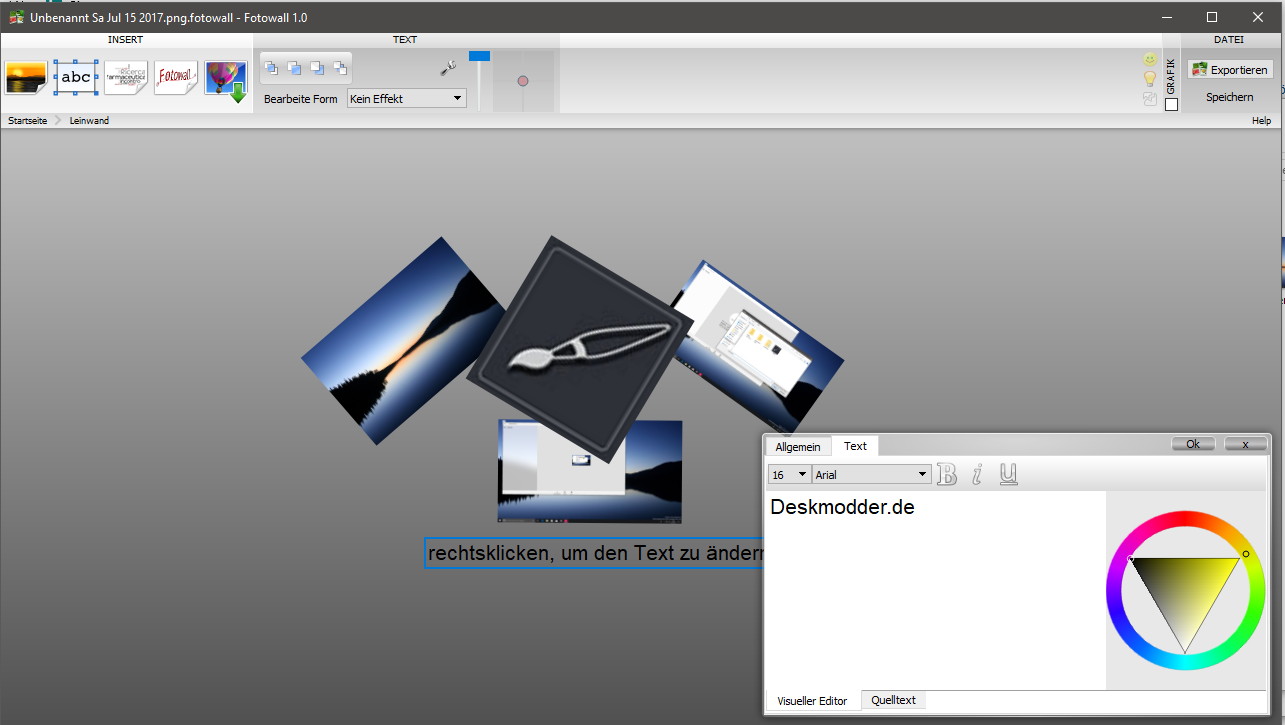1285x725 pixels.
Task: Click the Bearbeite Form label
Action: (301, 99)
